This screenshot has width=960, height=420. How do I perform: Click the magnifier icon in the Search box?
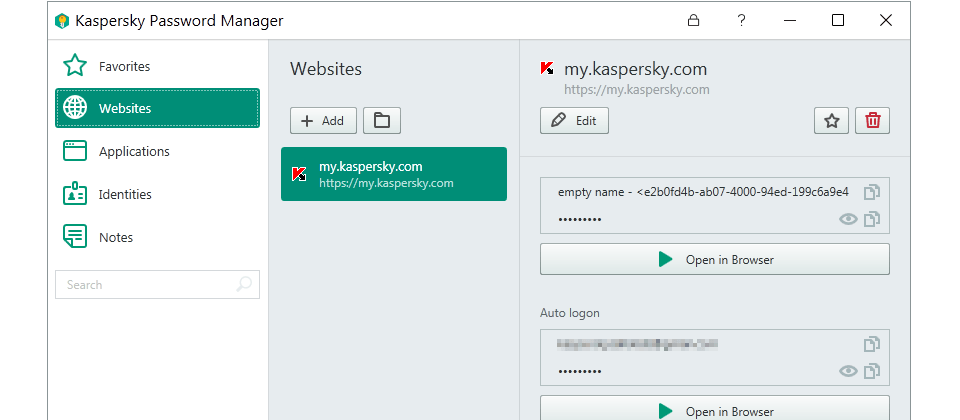244,284
